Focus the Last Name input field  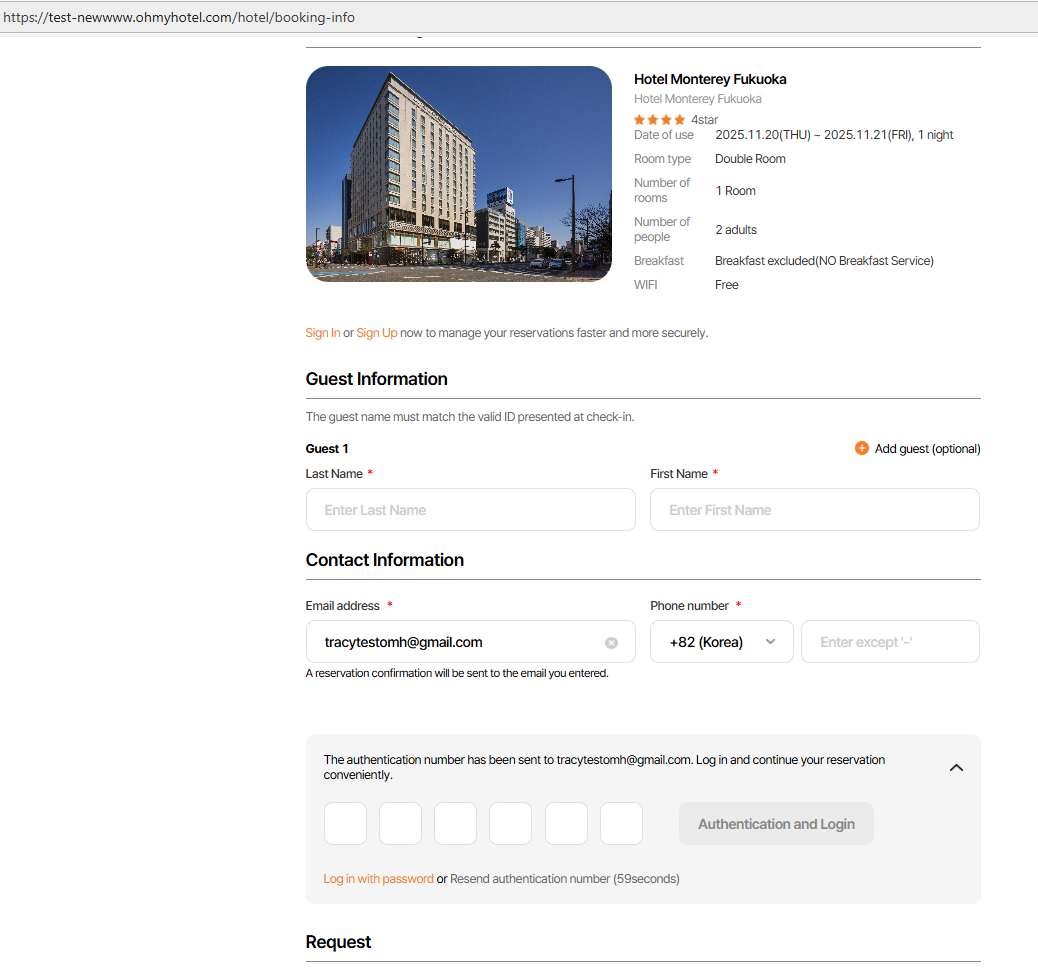[x=470, y=510]
